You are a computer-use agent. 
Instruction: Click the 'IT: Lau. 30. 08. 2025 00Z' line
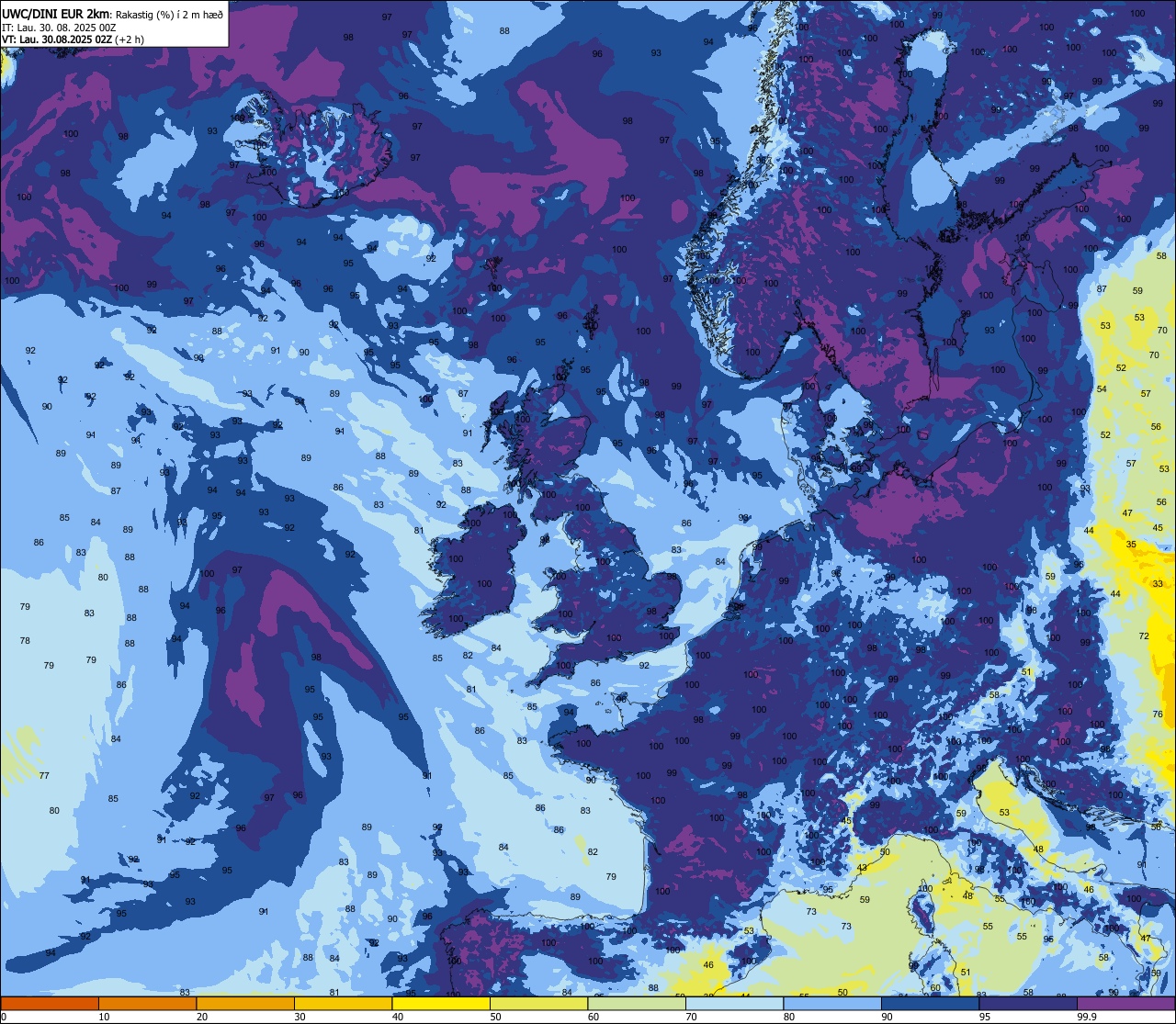point(59,27)
